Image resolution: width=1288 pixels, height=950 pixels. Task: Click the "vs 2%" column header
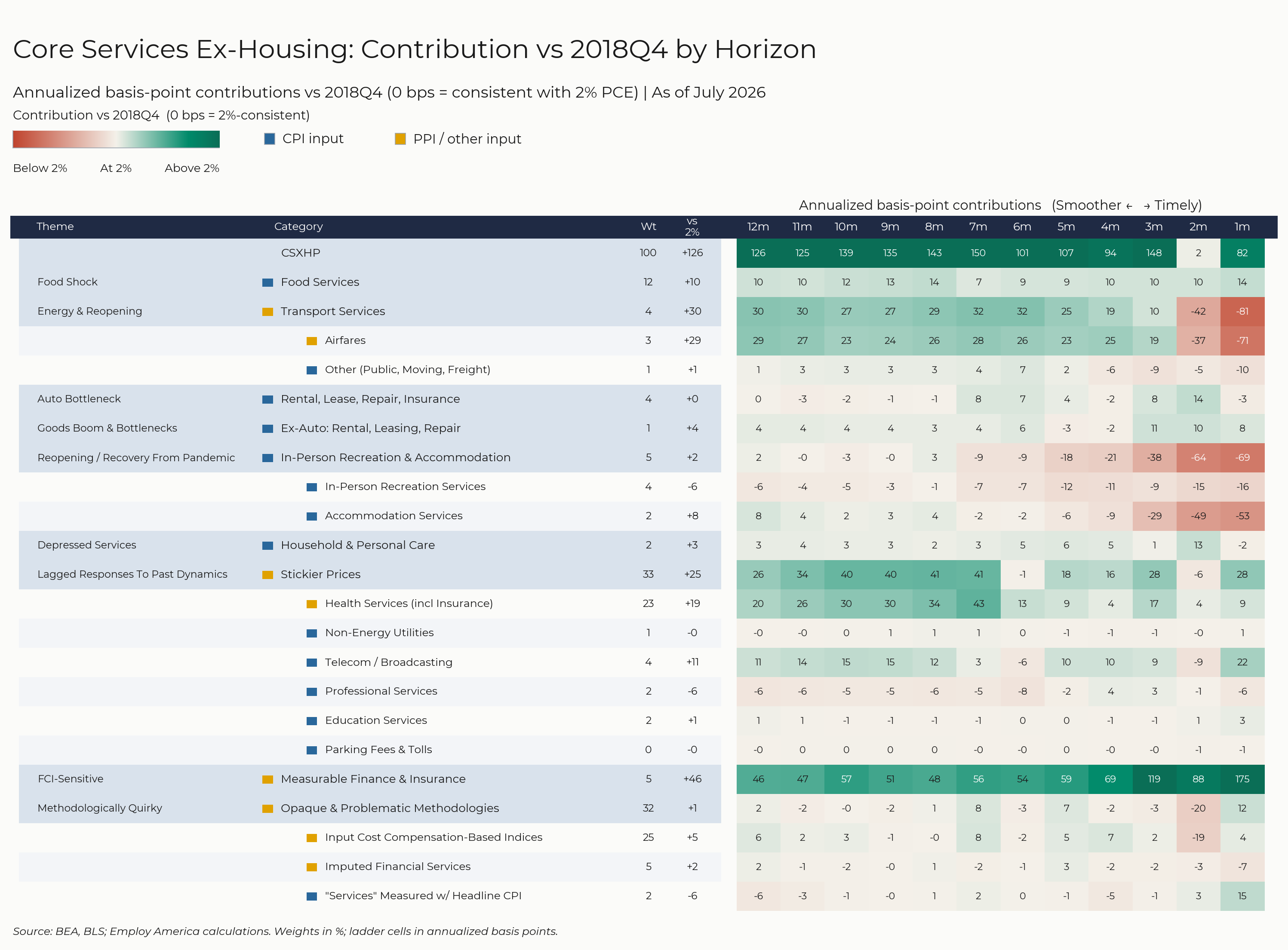click(x=692, y=227)
